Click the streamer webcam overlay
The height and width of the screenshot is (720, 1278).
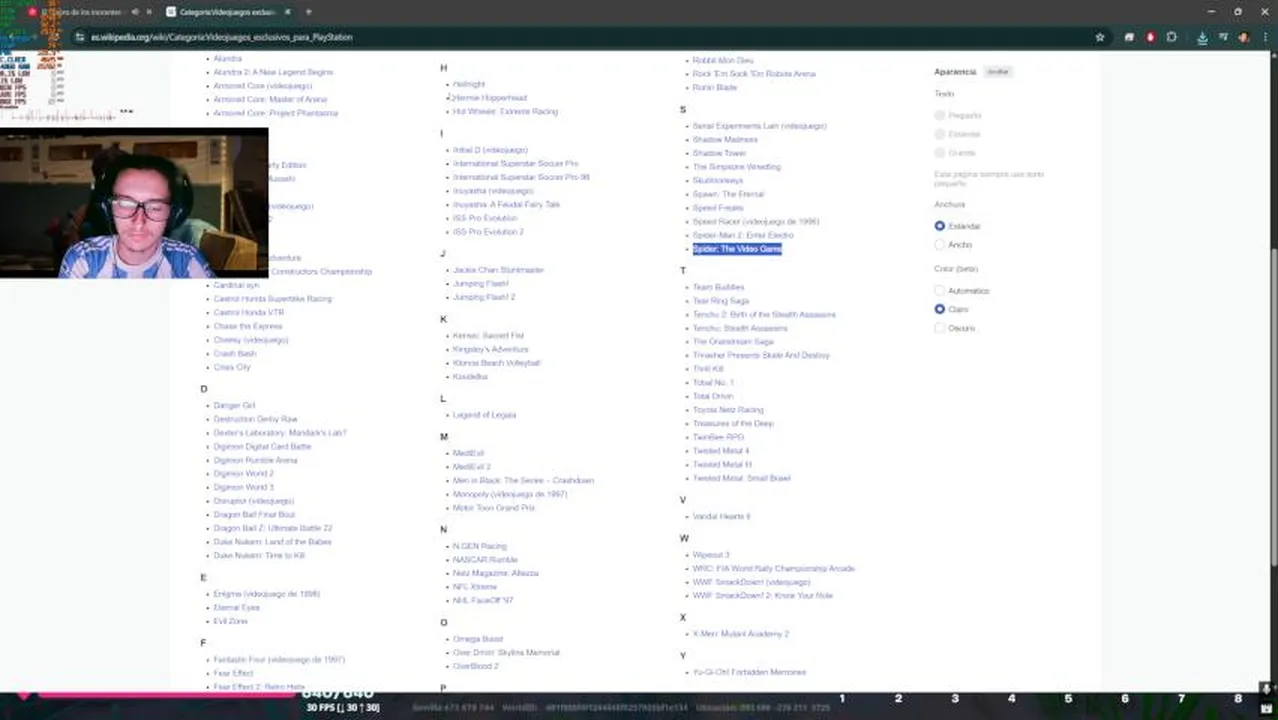(x=134, y=203)
